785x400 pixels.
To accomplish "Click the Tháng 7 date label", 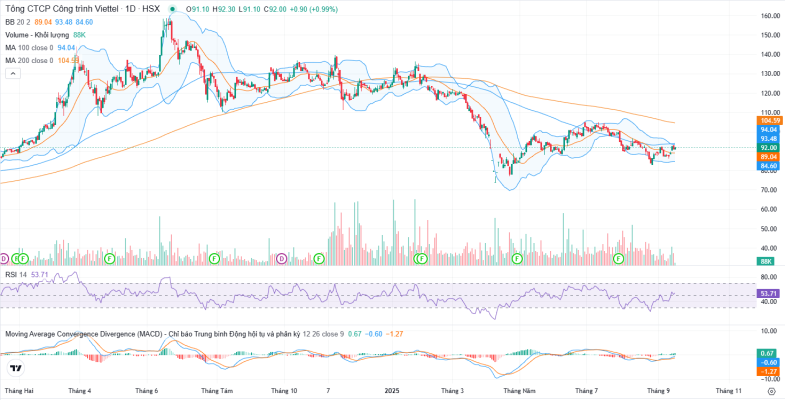I will pos(587,390).
